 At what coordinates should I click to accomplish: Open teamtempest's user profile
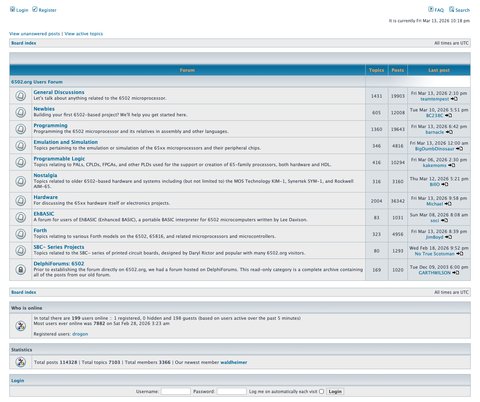coord(435,99)
